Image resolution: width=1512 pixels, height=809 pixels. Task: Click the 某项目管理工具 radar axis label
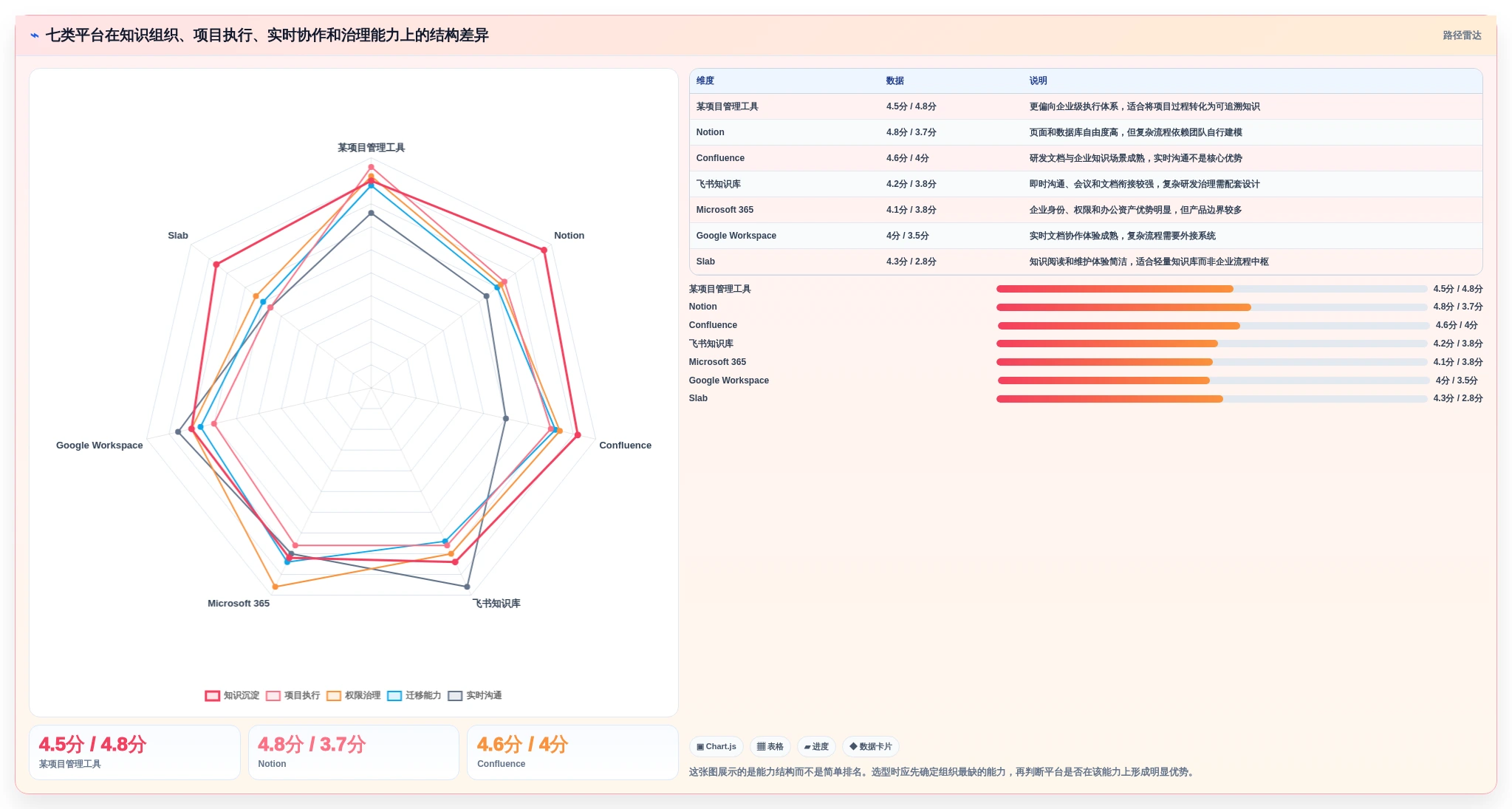tap(371, 148)
